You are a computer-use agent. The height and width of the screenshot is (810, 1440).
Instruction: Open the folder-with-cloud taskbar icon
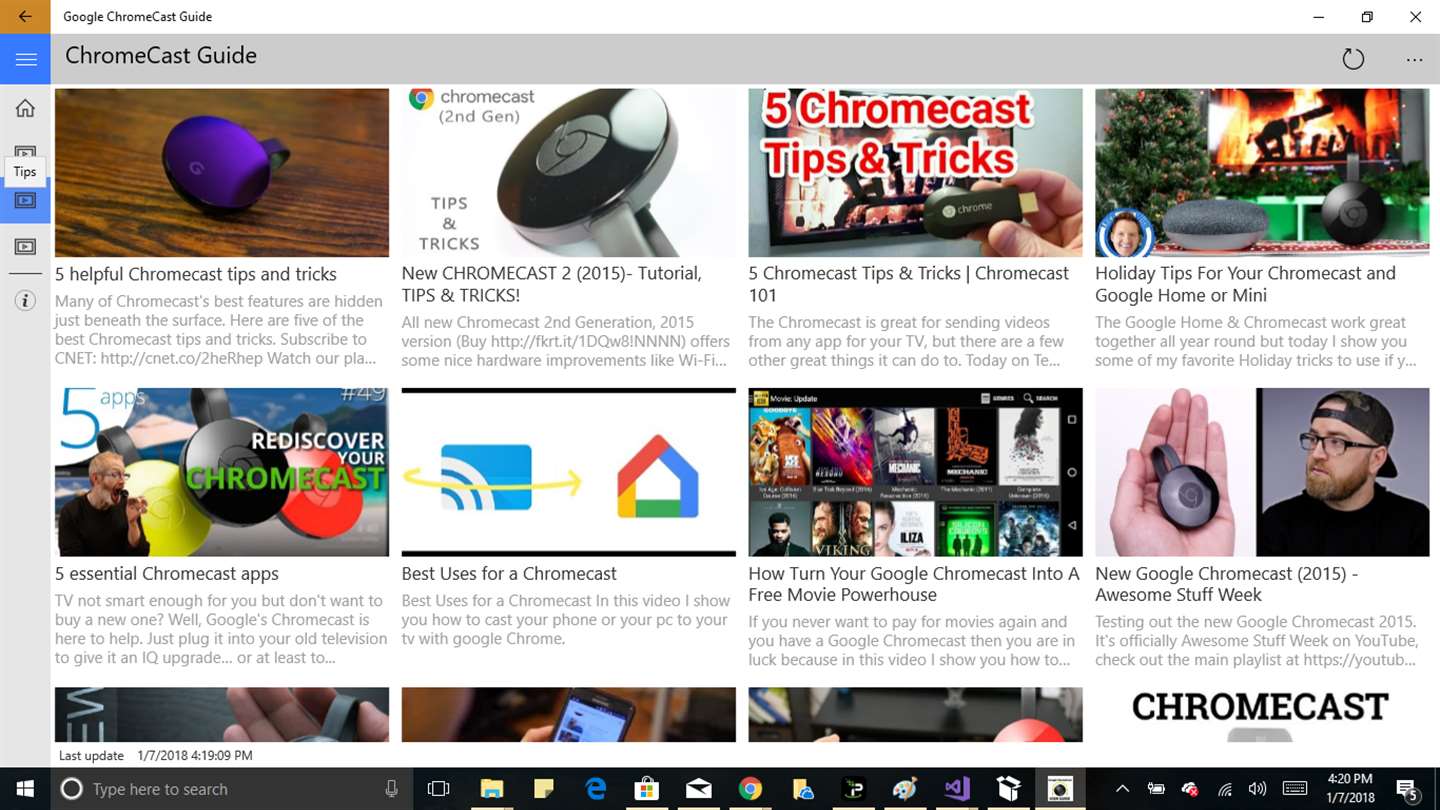click(803, 789)
